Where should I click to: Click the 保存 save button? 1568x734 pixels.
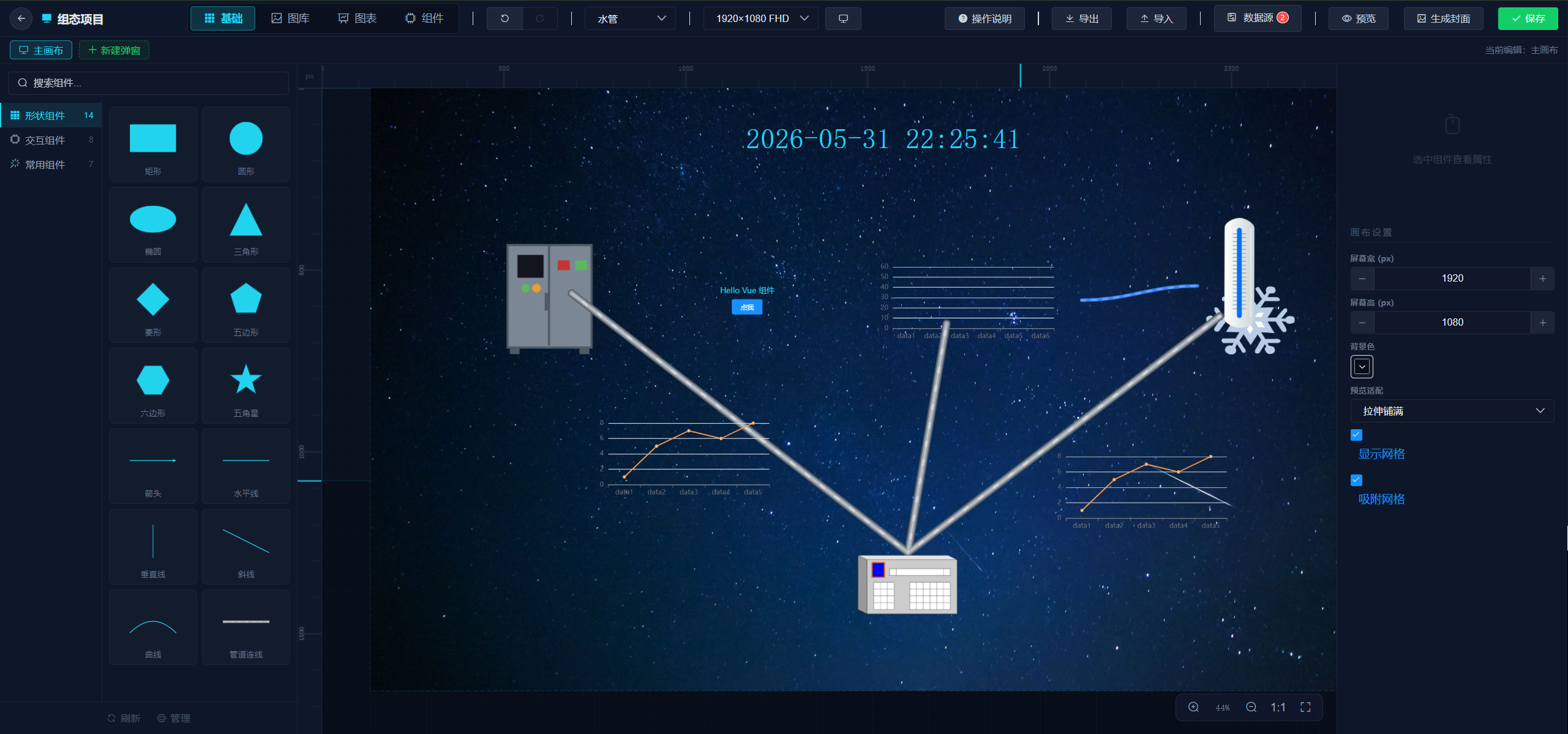click(1528, 18)
